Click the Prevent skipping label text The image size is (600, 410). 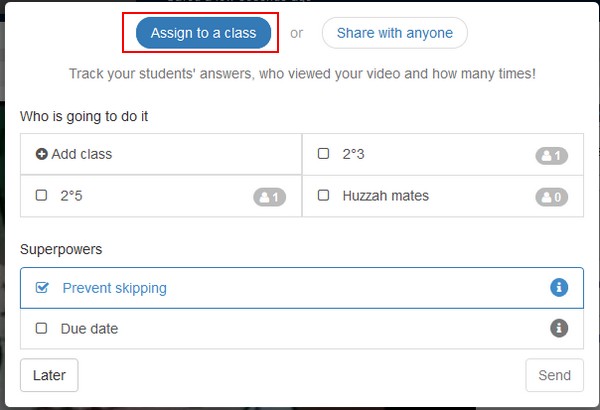(114, 288)
